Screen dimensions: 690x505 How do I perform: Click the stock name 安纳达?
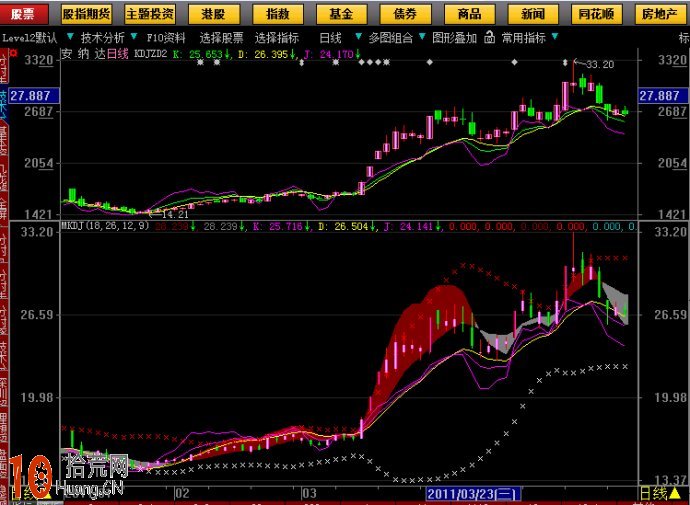[x=84, y=54]
